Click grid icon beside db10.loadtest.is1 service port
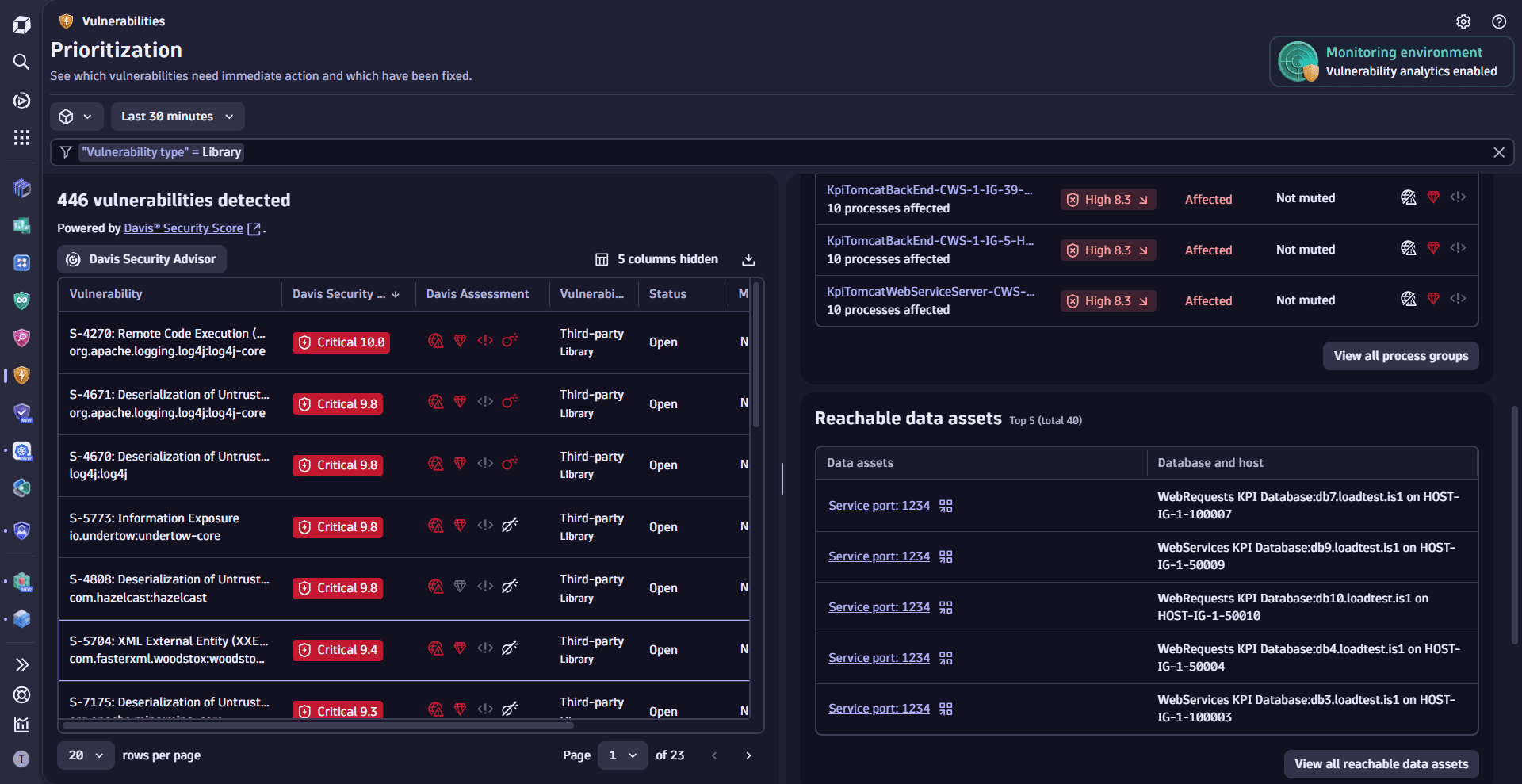This screenshot has width=1522, height=784. pyautogui.click(x=946, y=607)
